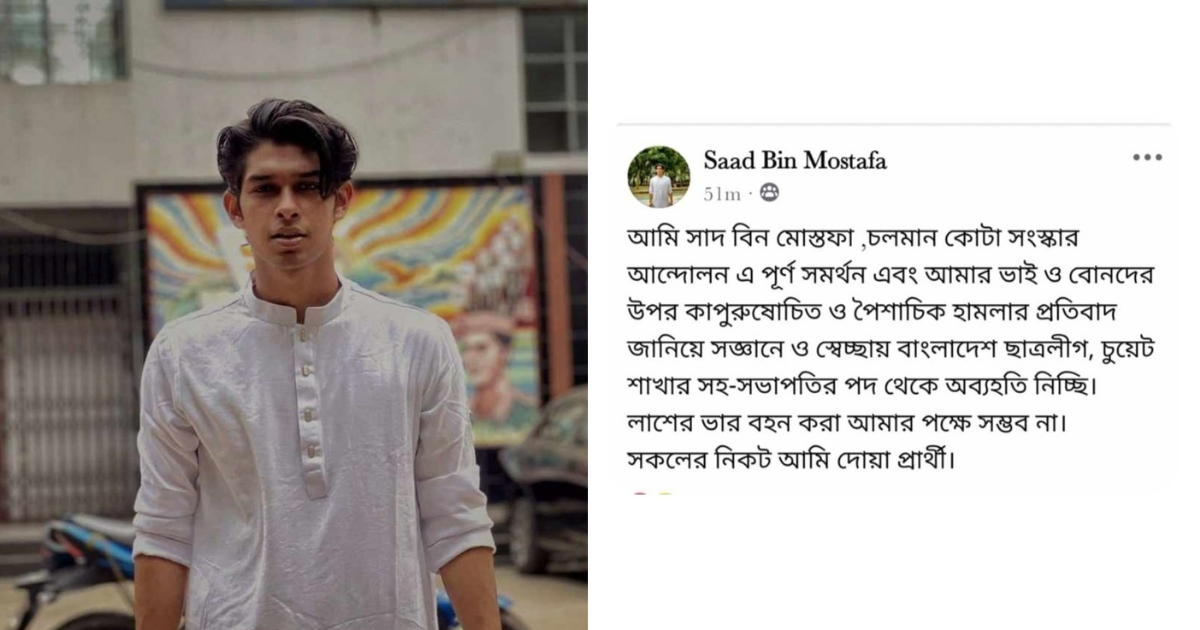The image size is (1200, 630).
Task: Open the three-dot post options menu
Action: 1147,158
